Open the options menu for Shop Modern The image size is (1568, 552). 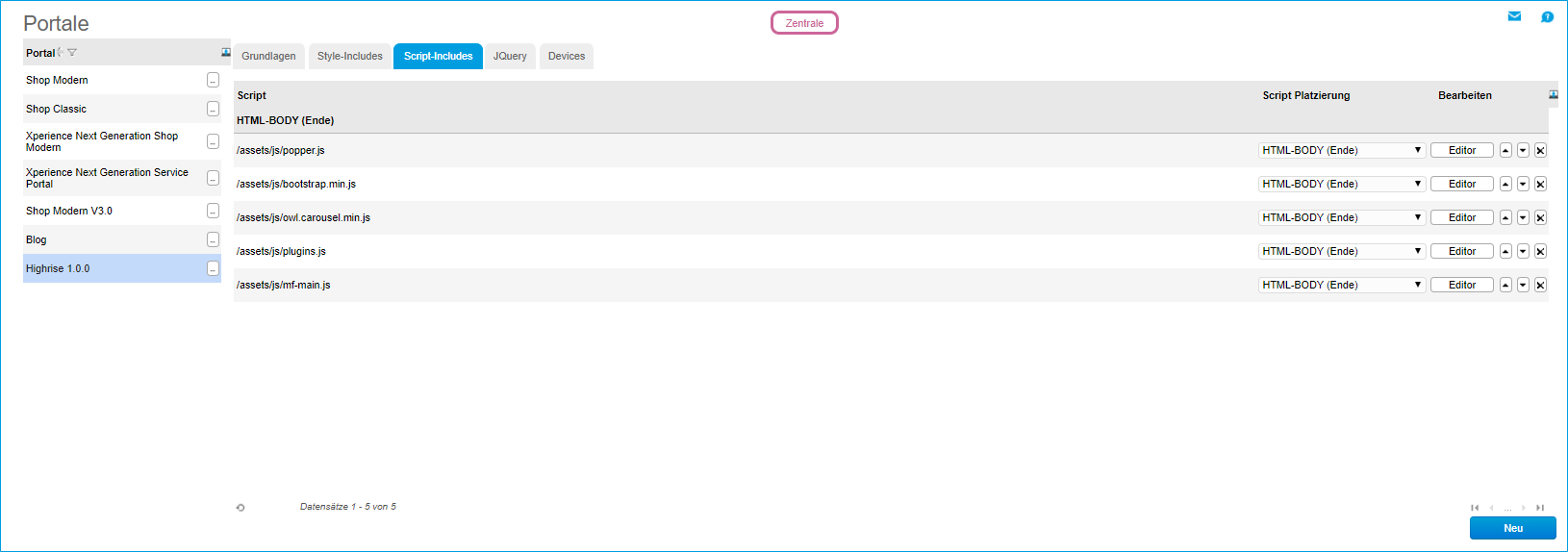tap(213, 80)
